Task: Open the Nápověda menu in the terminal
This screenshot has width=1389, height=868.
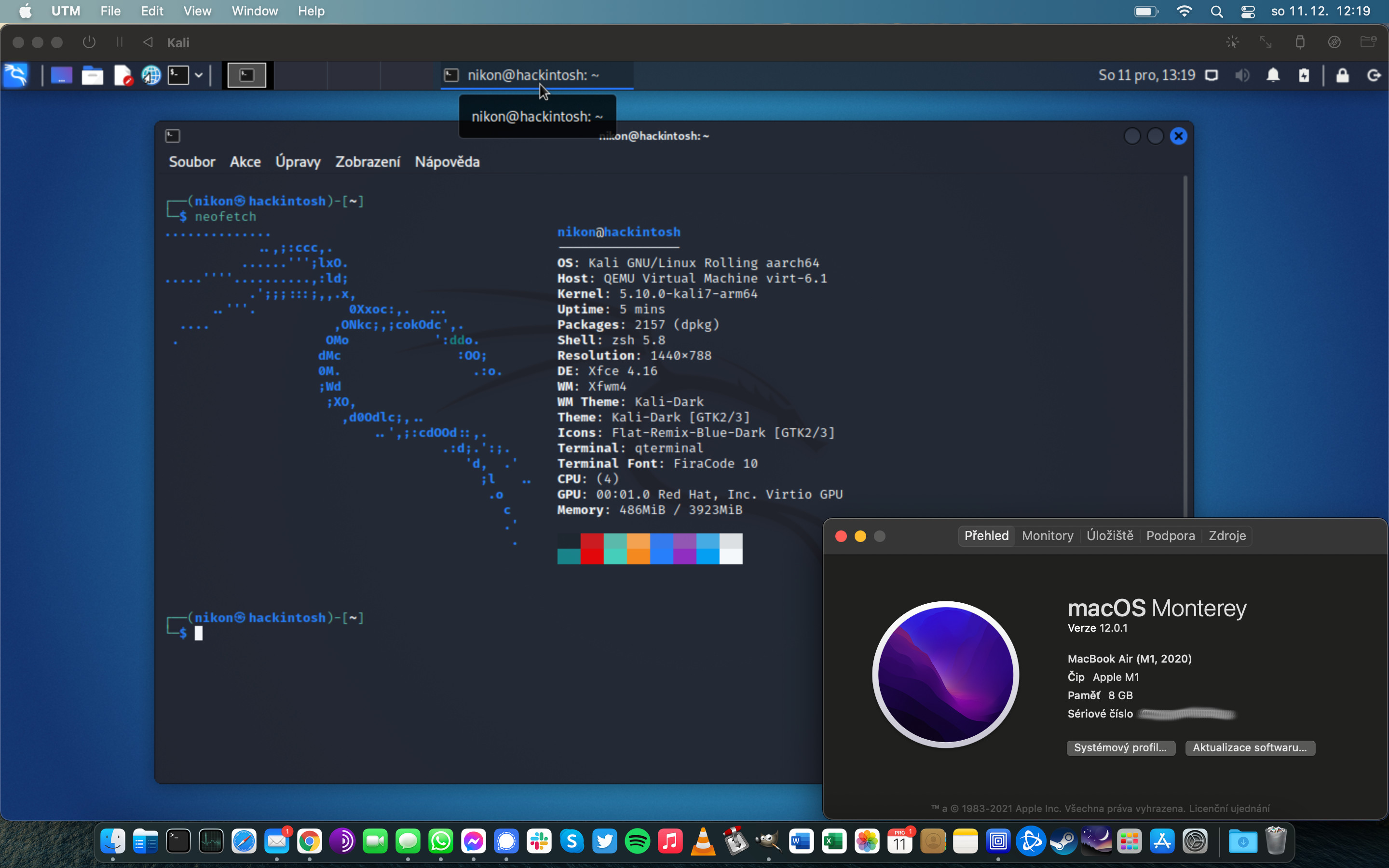Action: (447, 162)
